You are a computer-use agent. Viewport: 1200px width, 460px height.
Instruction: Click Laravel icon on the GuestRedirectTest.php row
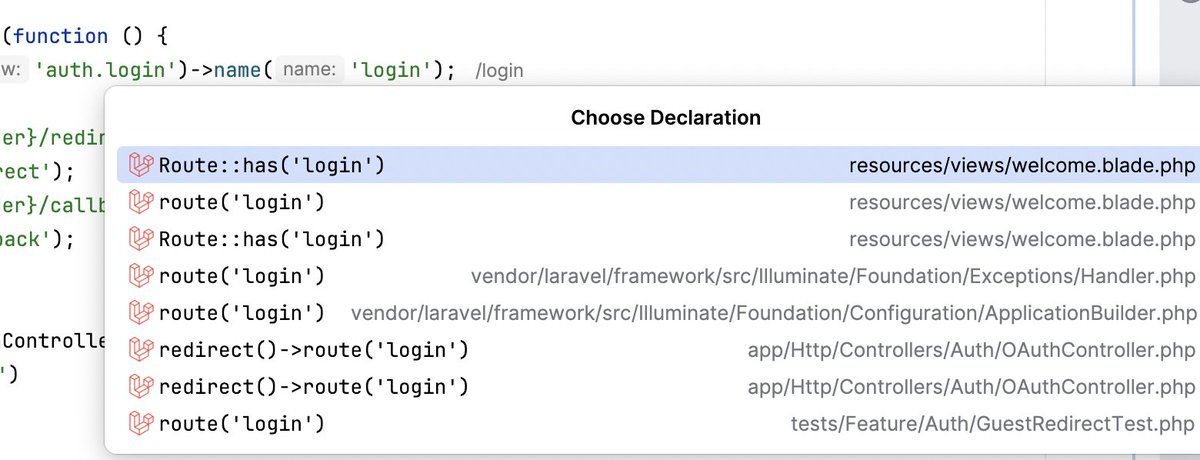[141, 424]
